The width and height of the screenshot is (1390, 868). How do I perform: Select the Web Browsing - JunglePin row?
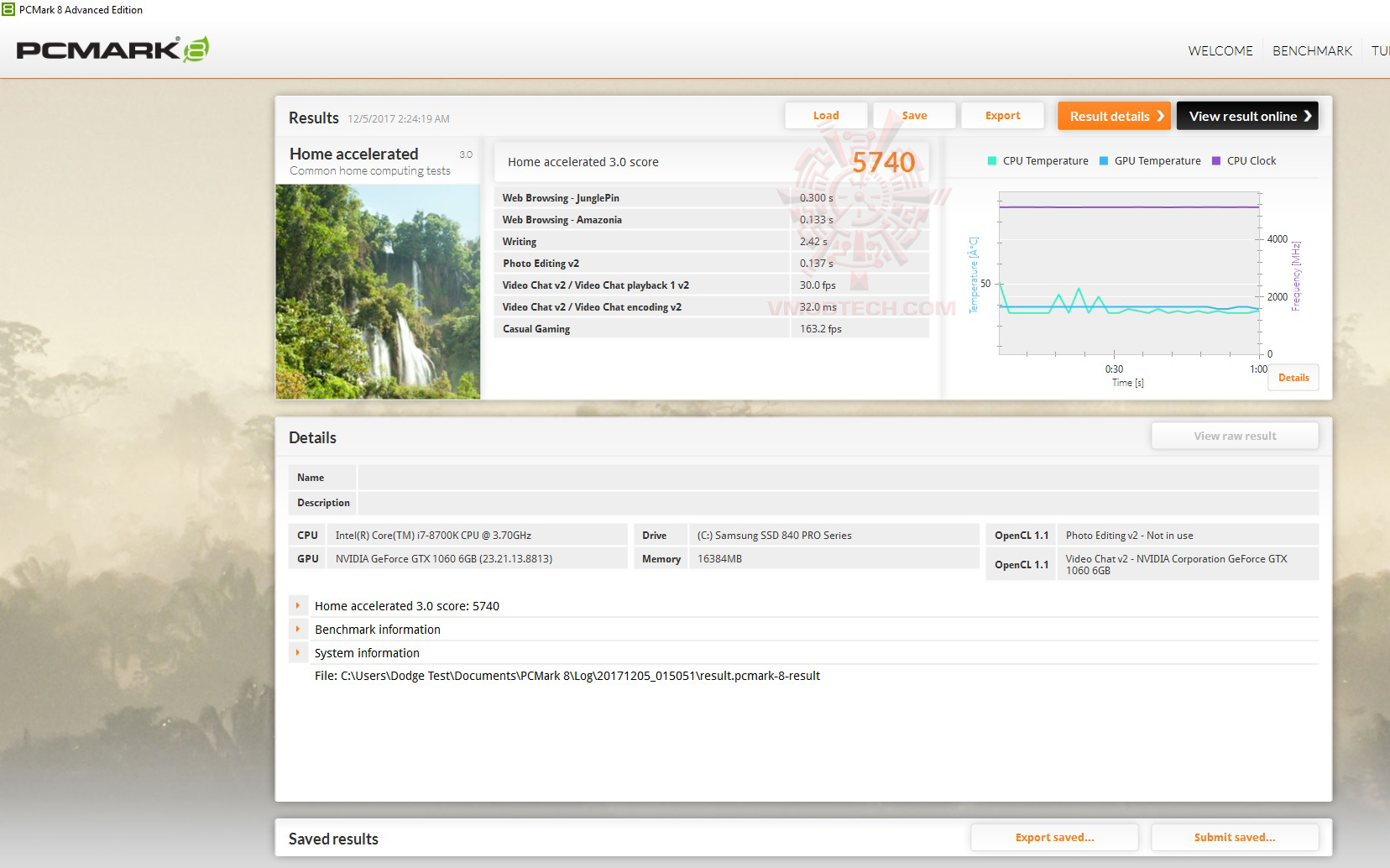pos(712,198)
